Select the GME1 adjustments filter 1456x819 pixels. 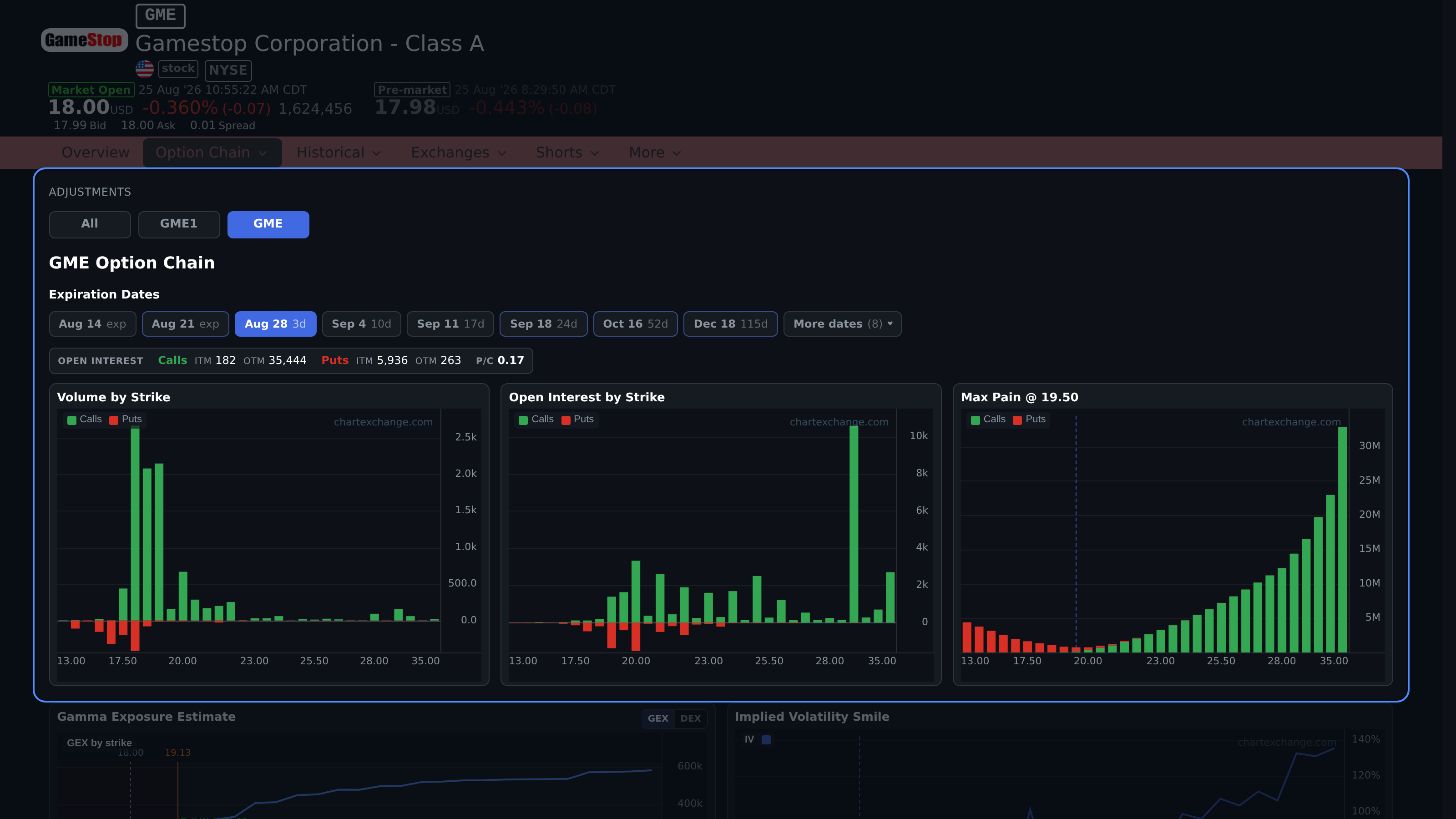[179, 224]
